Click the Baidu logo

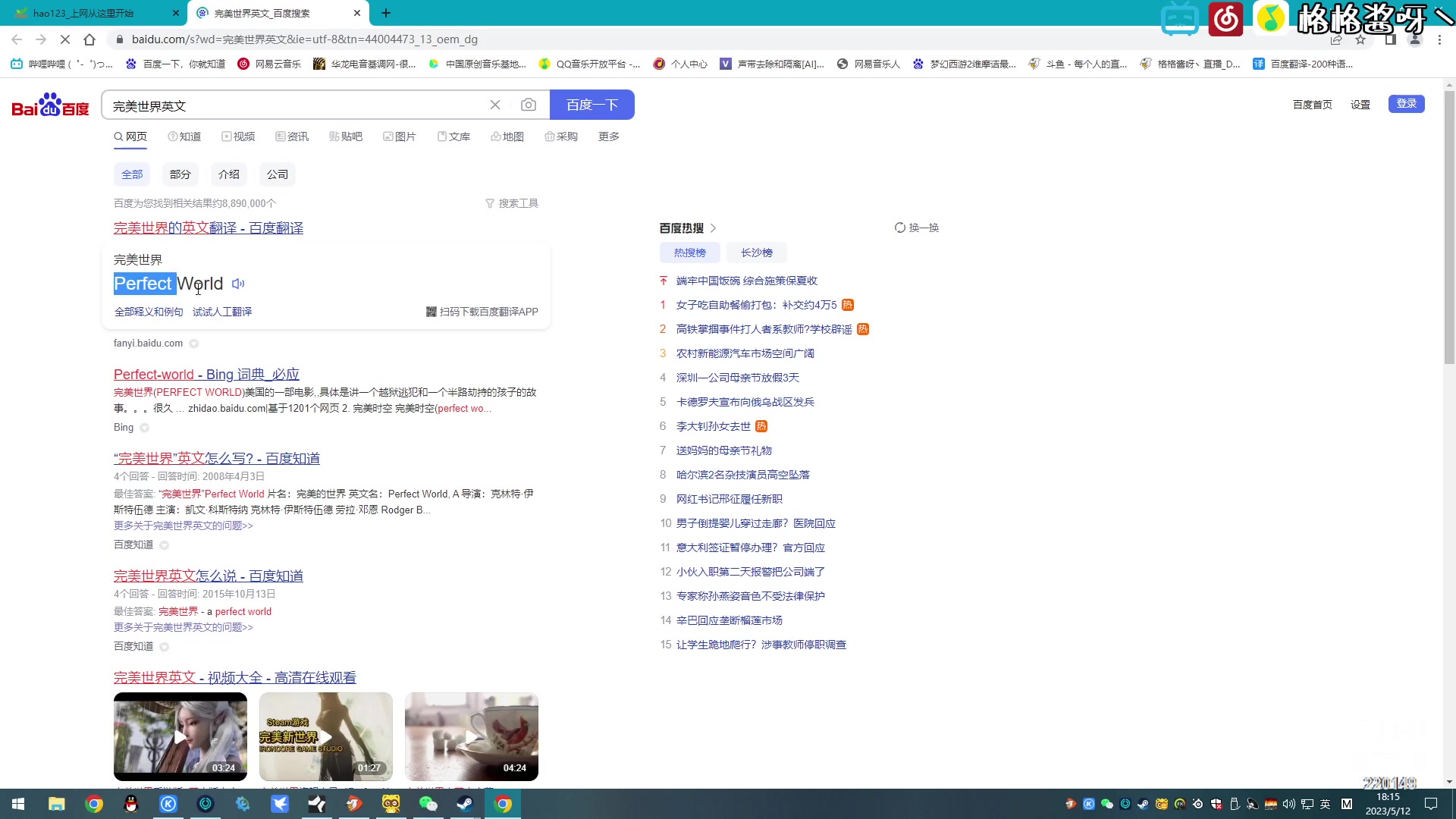(50, 105)
